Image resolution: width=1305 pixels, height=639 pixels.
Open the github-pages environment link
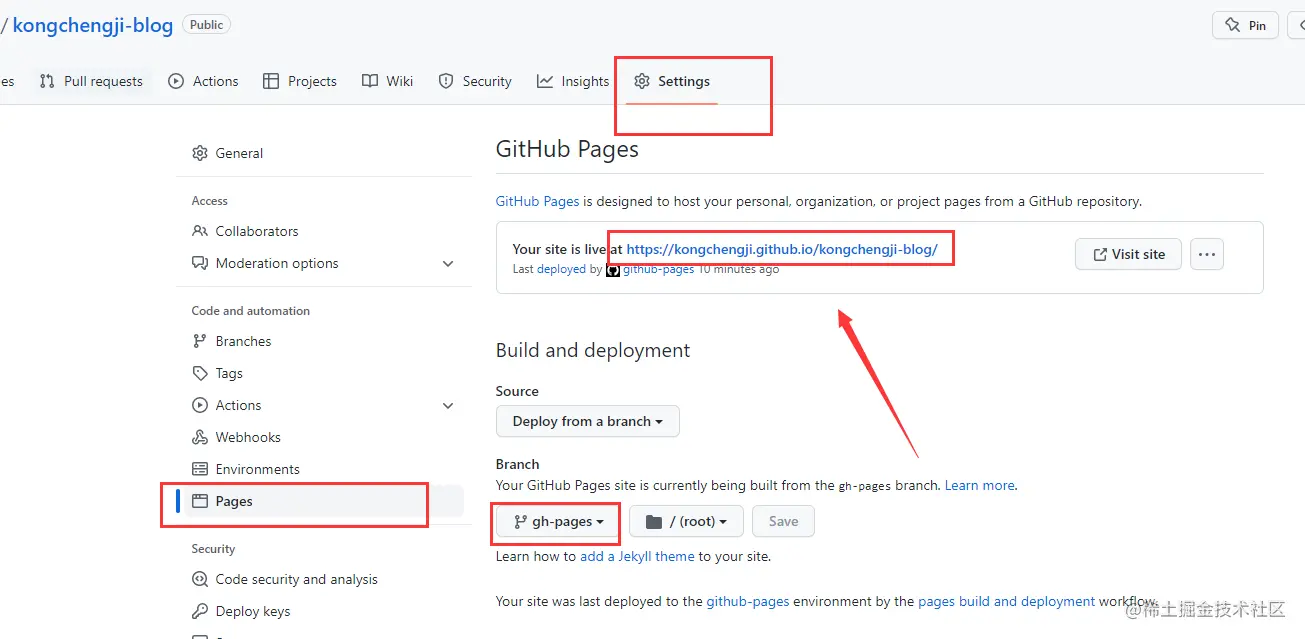tap(748, 601)
